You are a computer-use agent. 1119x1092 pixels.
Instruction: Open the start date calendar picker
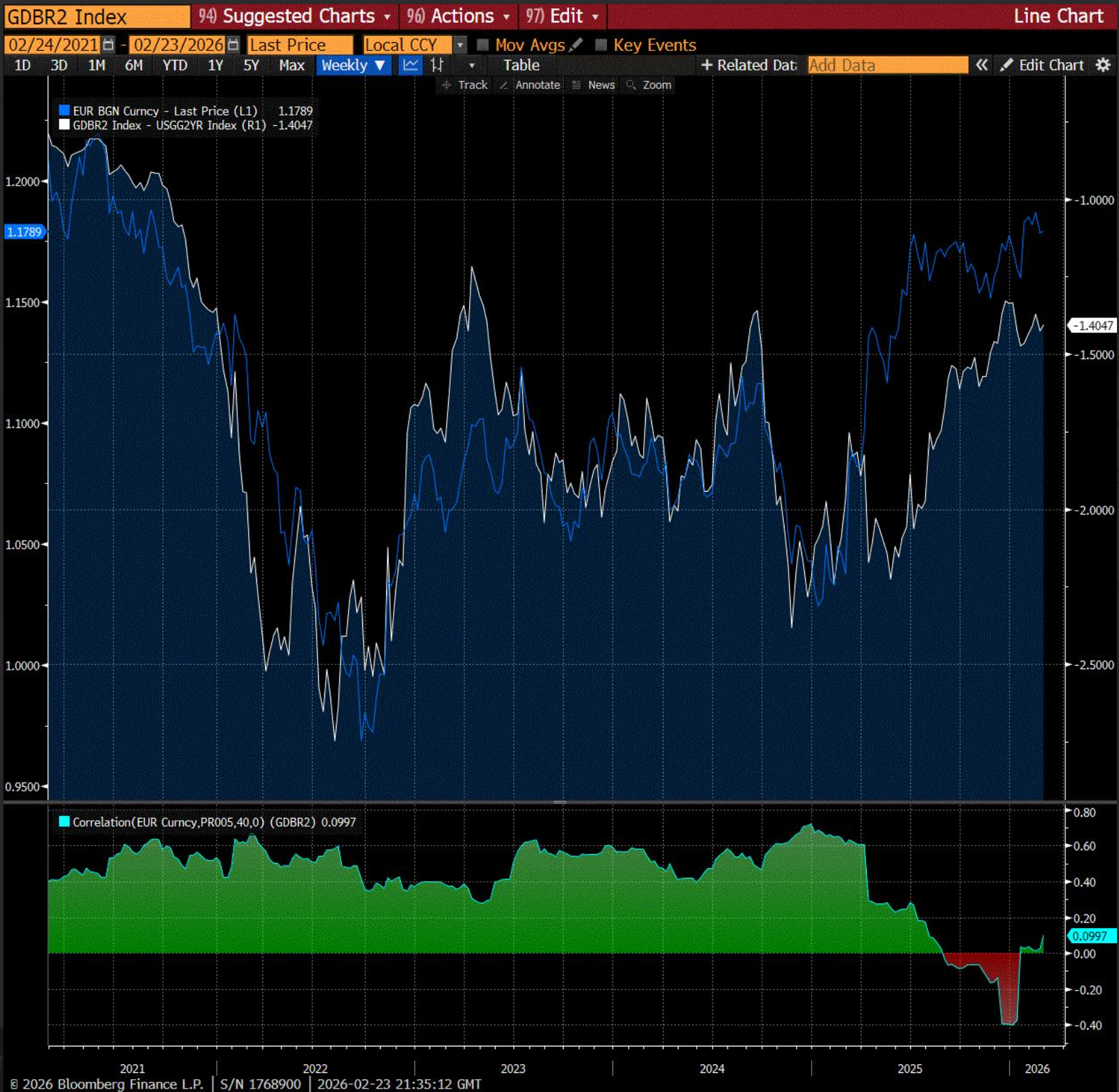[x=108, y=45]
